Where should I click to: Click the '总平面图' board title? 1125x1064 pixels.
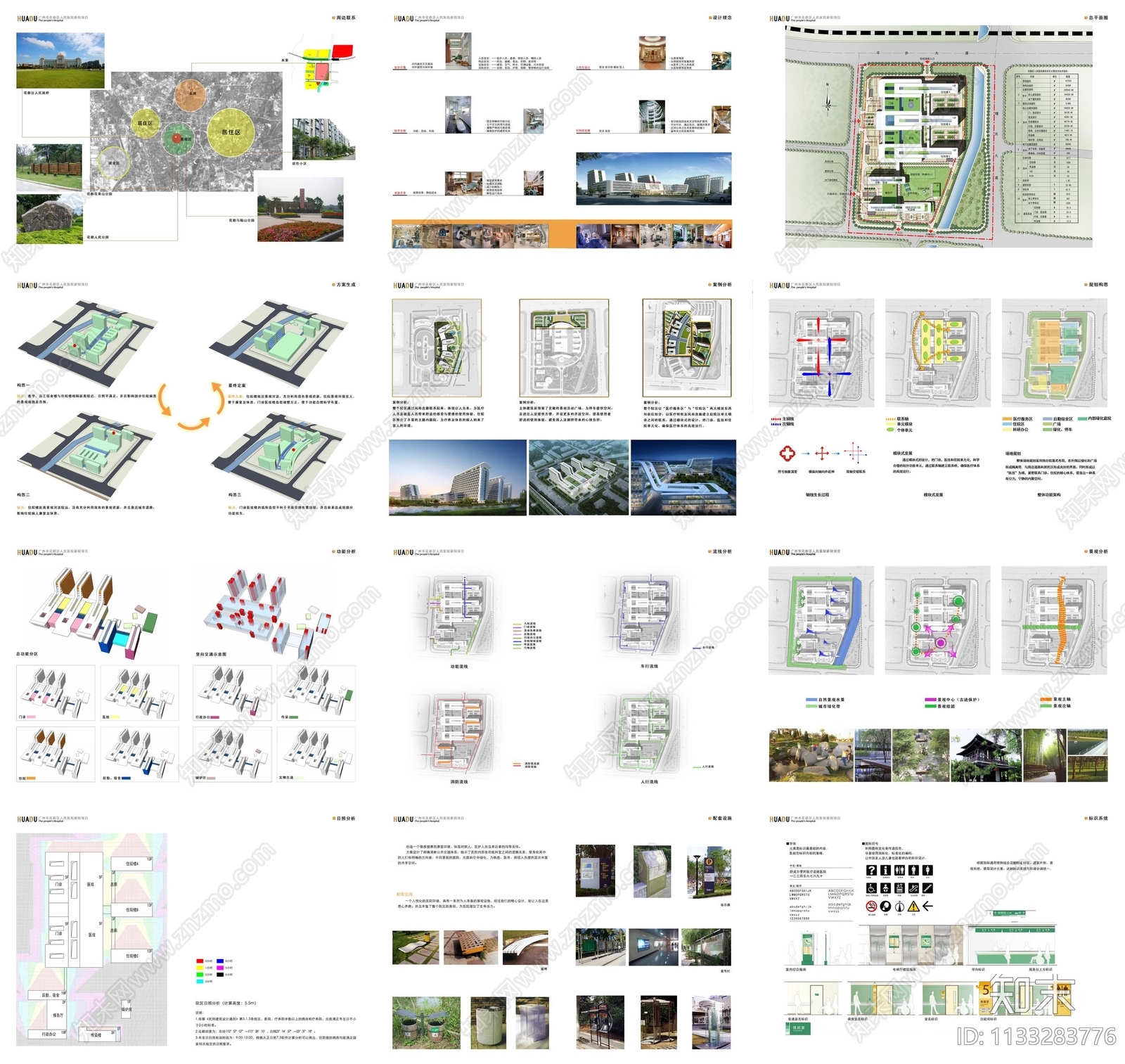[x=1097, y=18]
